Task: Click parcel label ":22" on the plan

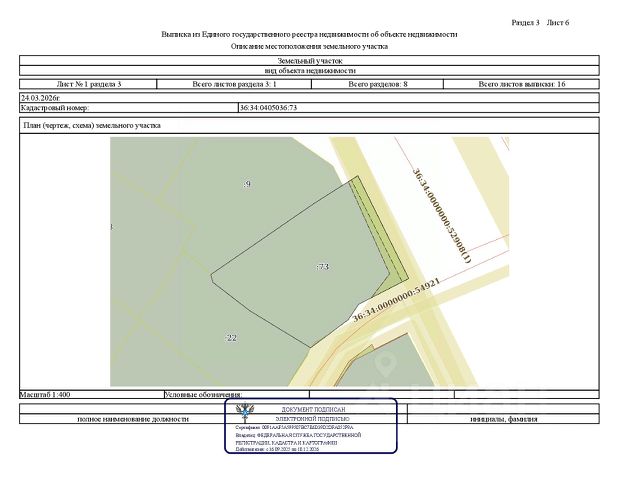Action: click(231, 338)
